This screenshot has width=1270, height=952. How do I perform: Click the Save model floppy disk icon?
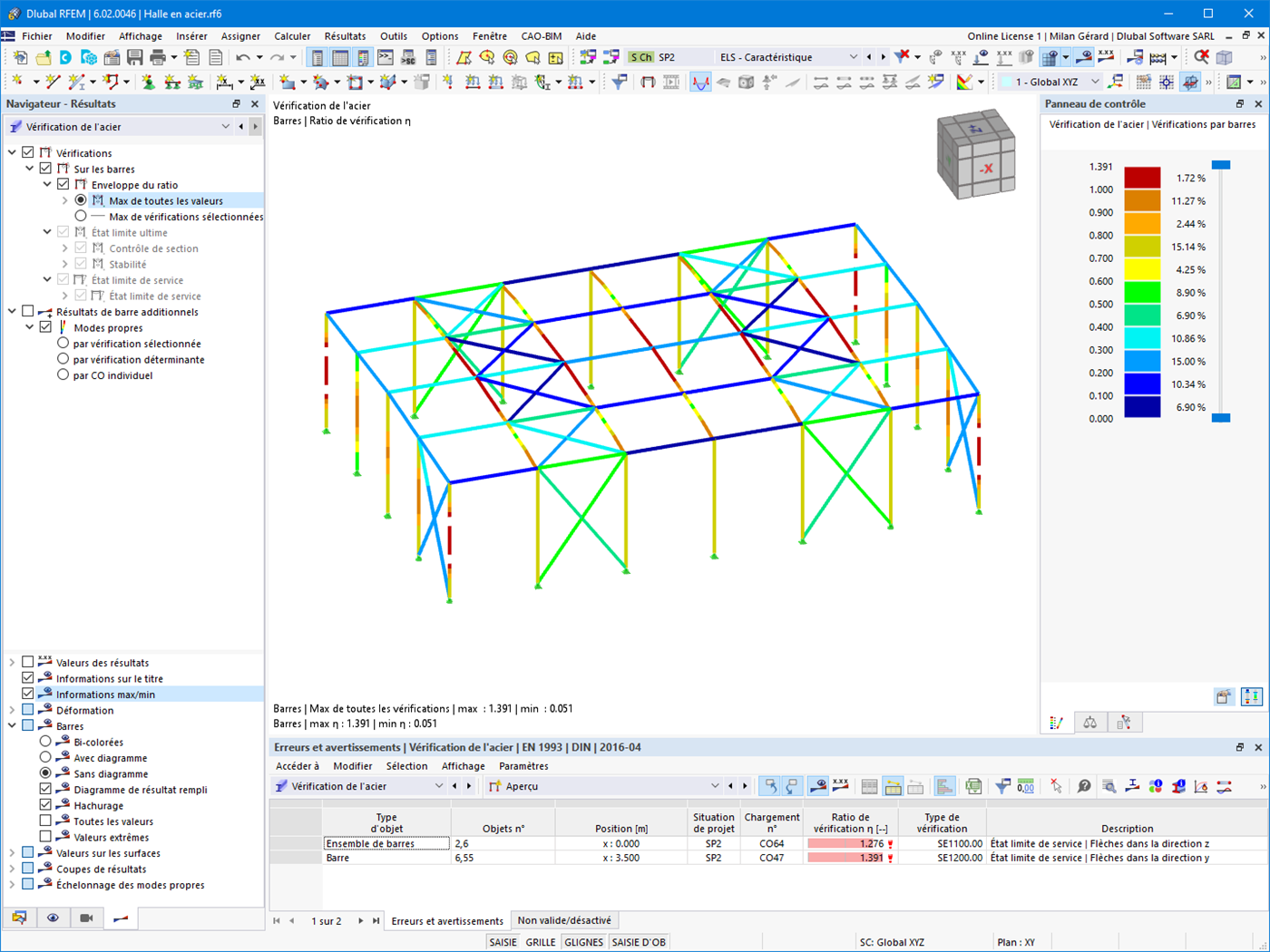click(x=134, y=57)
